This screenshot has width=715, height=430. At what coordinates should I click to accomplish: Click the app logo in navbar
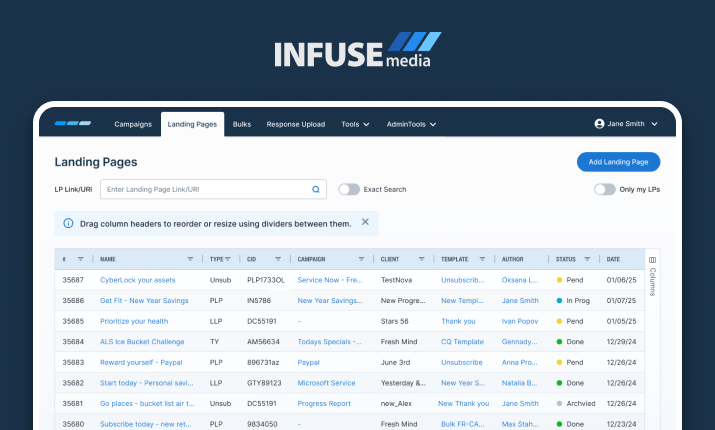[73, 123]
